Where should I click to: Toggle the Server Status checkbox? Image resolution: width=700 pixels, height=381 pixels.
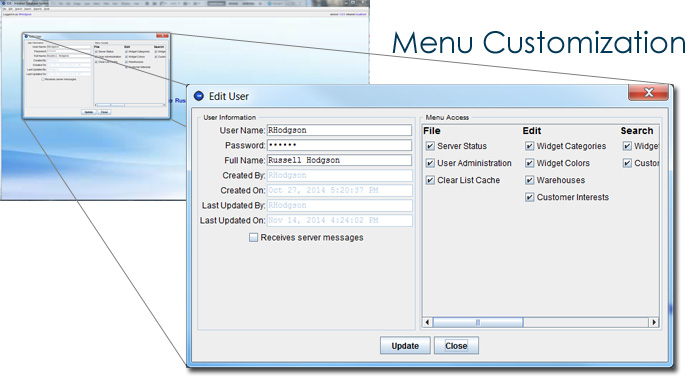(430, 146)
